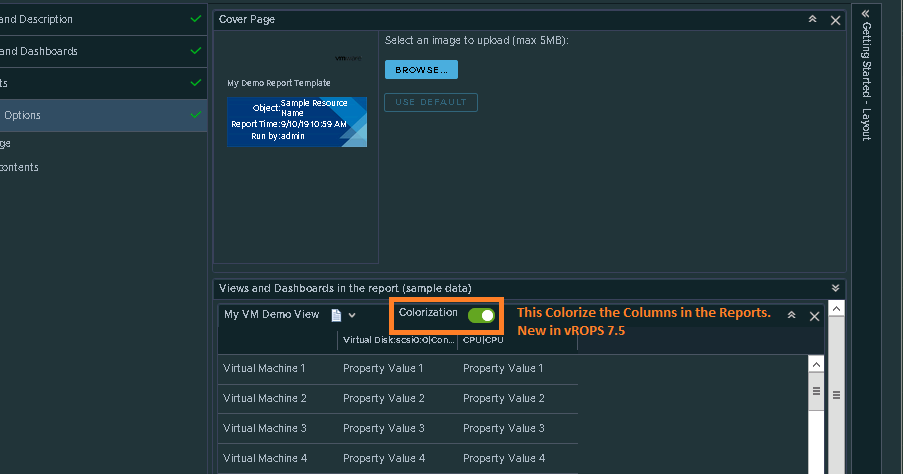Click the page orientation icon of My VM Demo View
Screen dimensions: 903x474
coord(336,315)
